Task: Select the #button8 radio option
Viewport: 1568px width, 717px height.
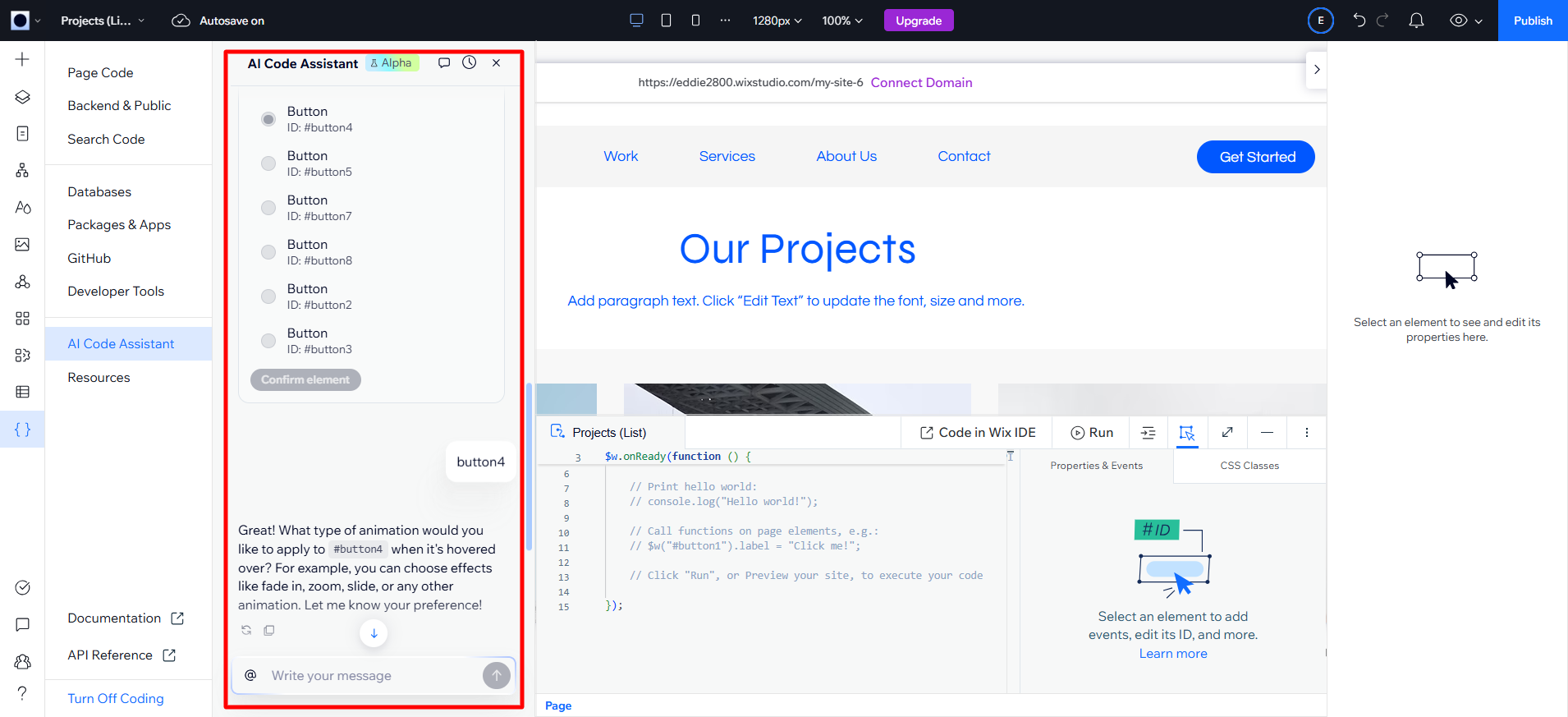Action: [x=268, y=252]
